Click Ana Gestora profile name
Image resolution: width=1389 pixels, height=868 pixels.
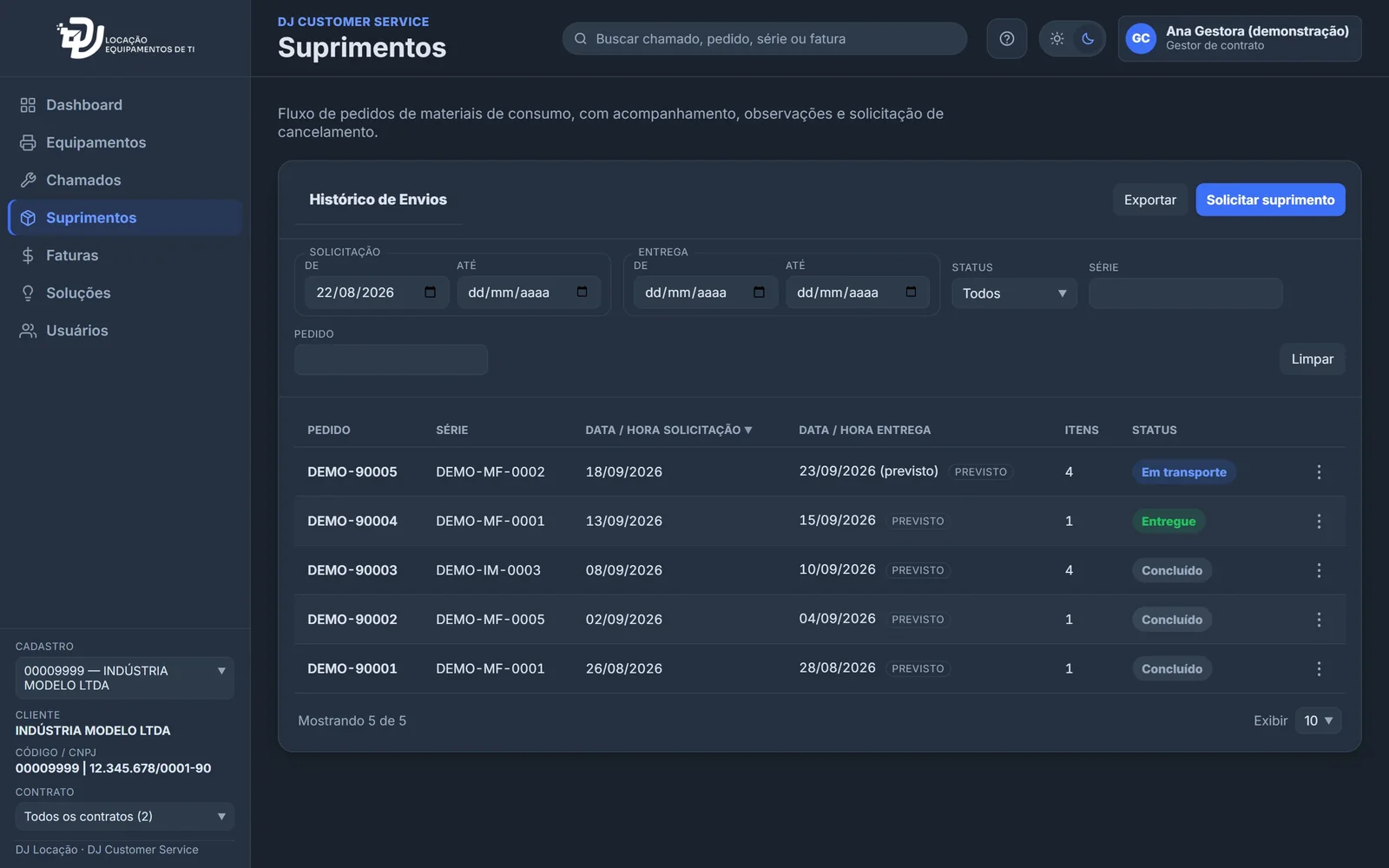click(x=1257, y=31)
